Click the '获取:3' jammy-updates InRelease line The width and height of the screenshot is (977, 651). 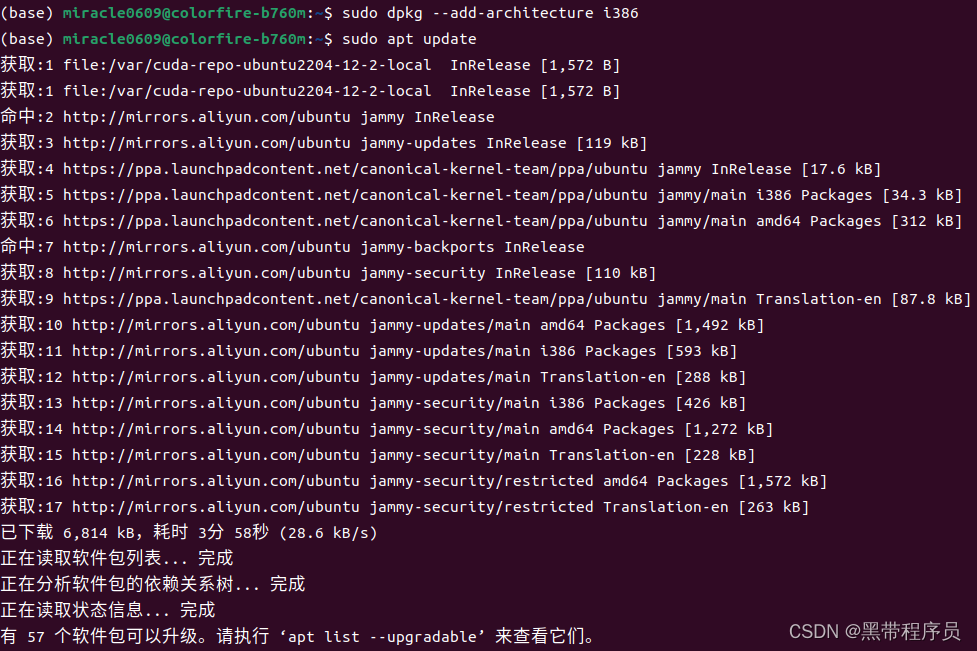point(324,143)
